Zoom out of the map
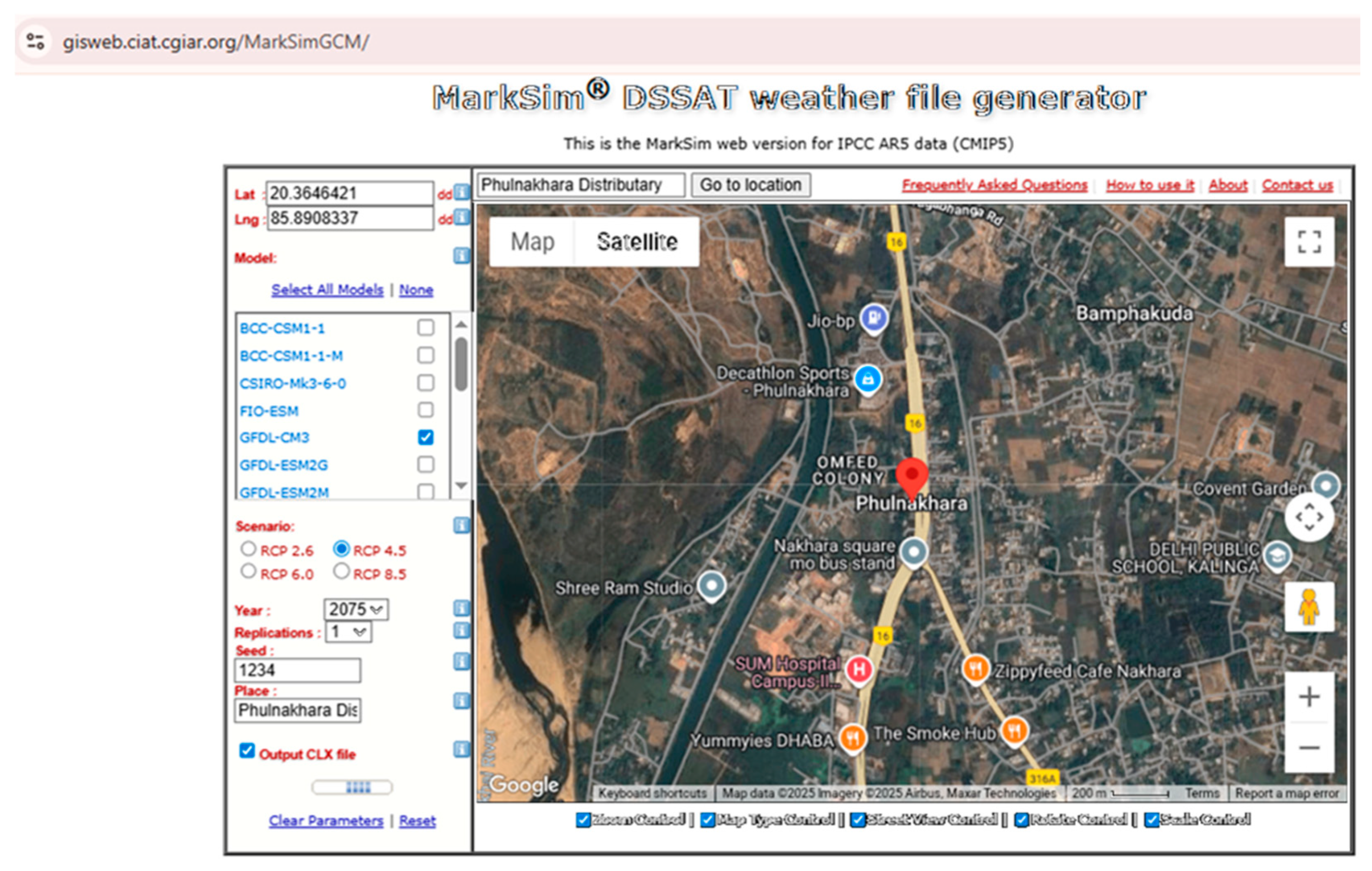 click(x=1309, y=747)
